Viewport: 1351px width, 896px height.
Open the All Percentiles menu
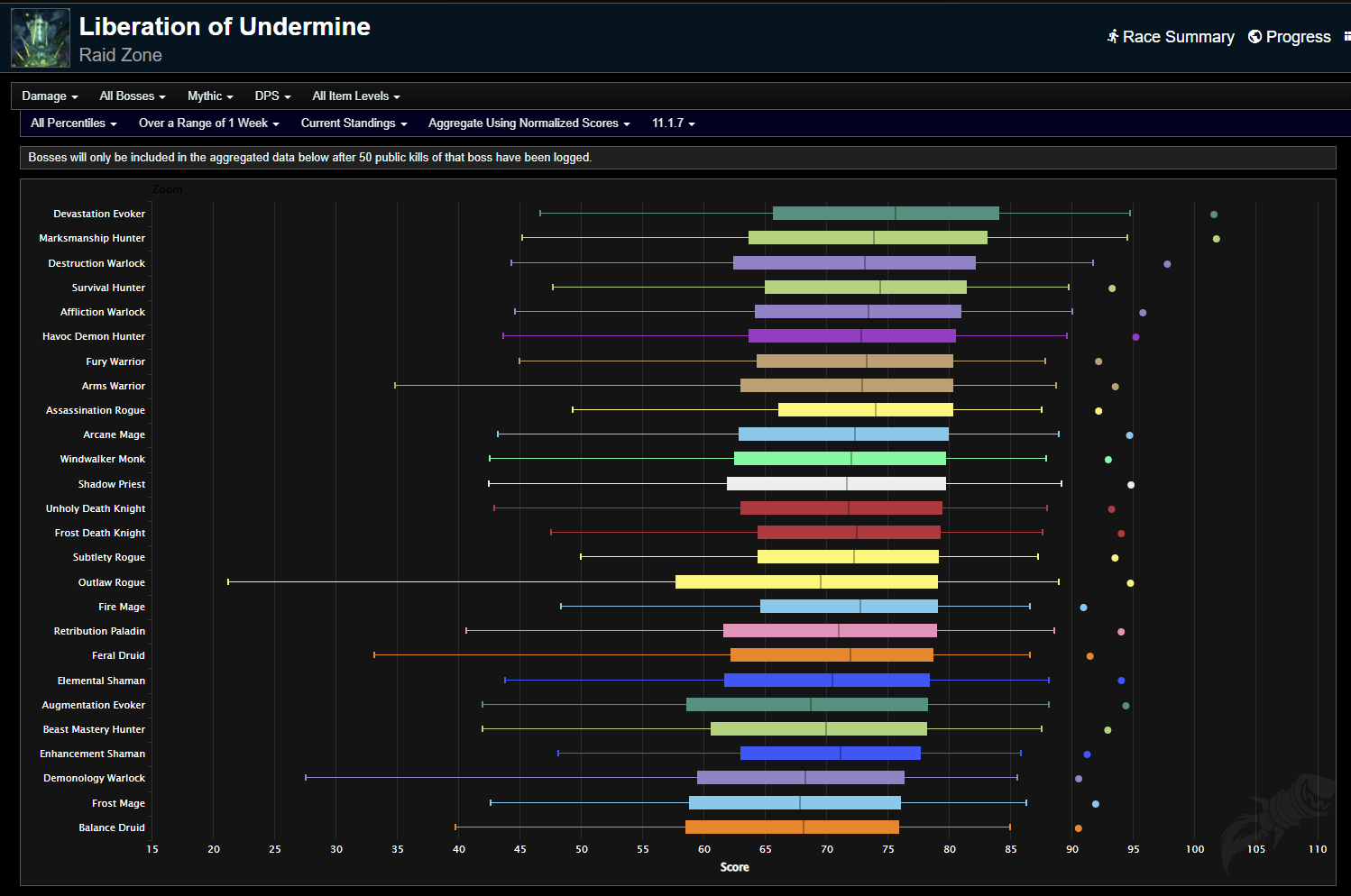[73, 123]
